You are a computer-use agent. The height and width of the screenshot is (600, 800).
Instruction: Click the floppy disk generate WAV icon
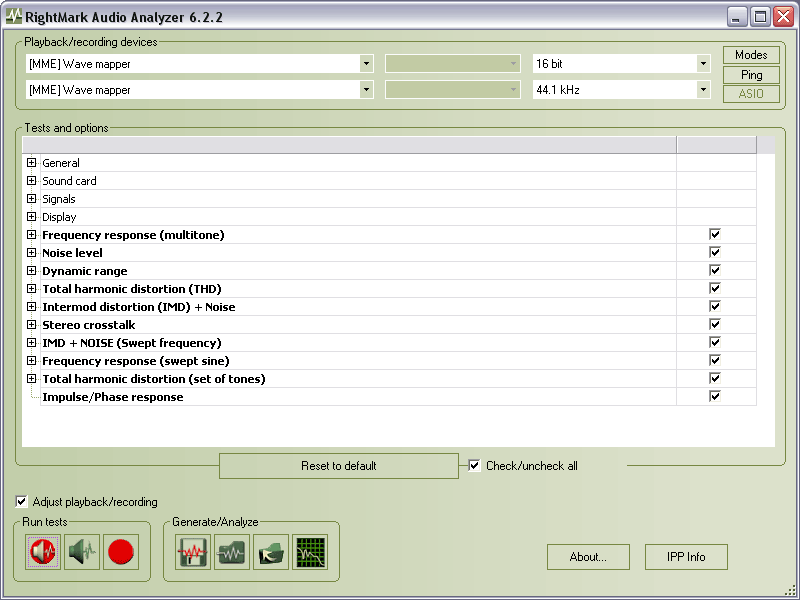pos(193,552)
